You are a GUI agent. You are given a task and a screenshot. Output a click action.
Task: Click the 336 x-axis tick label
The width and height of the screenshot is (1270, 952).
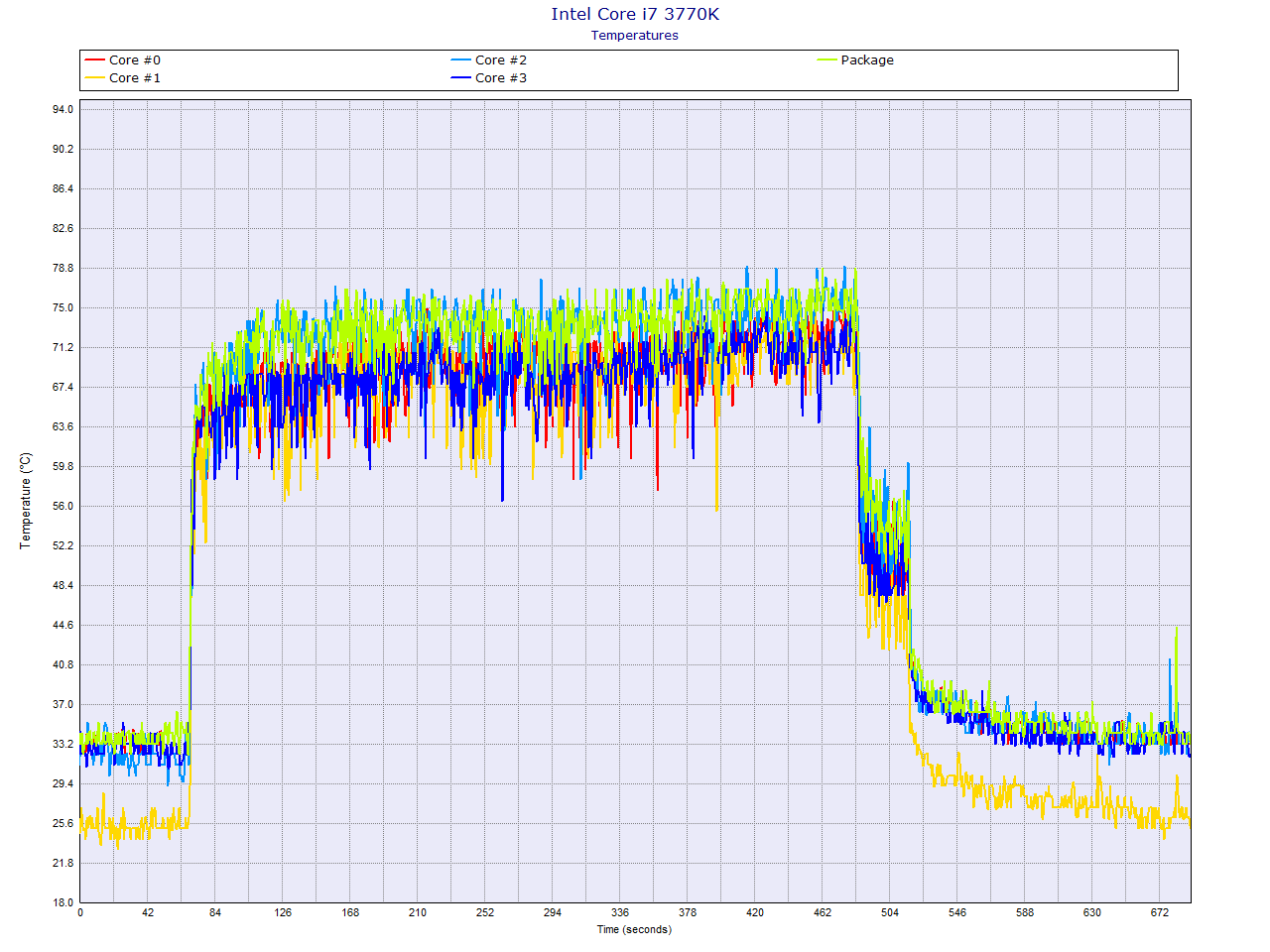coord(620,912)
